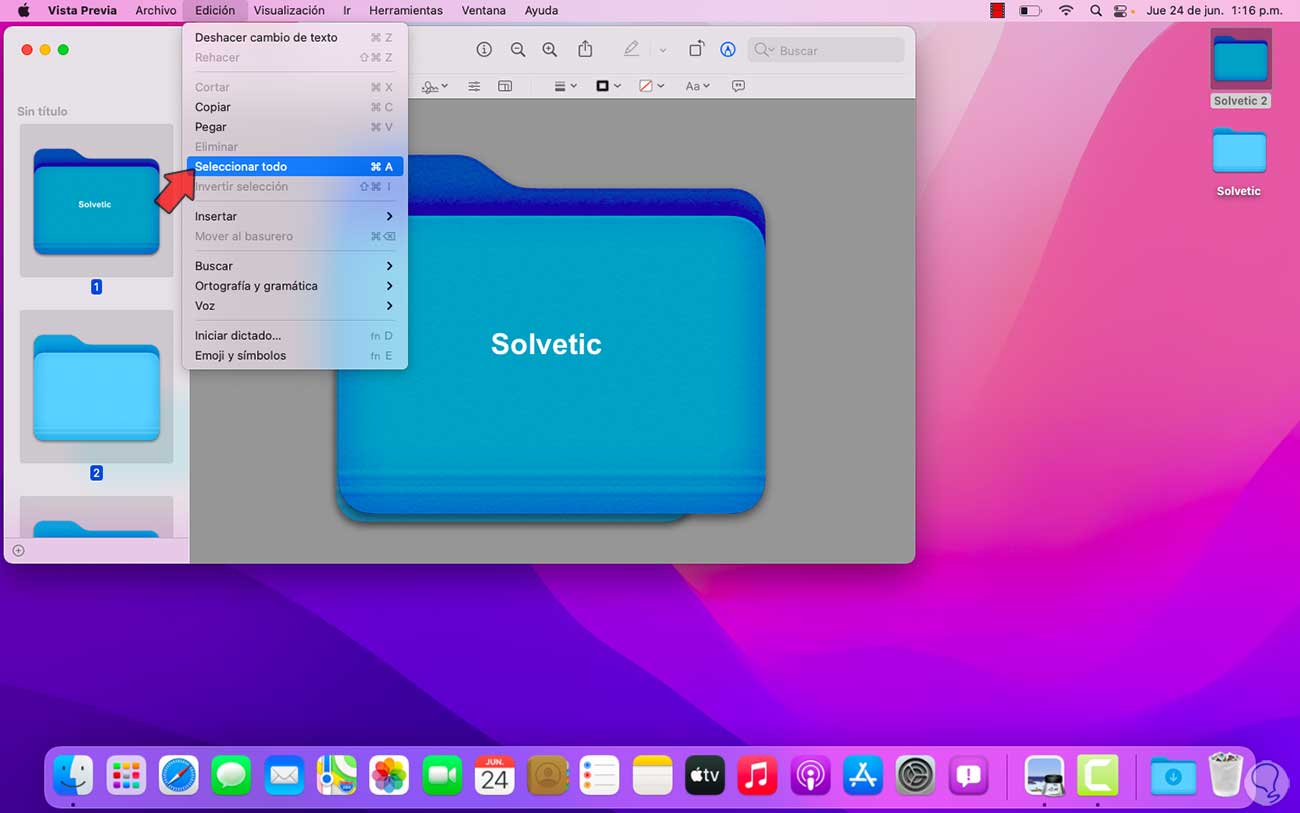The width and height of the screenshot is (1300, 813).
Task: Choose Iniciar dictado from the menu
Action: (x=295, y=336)
